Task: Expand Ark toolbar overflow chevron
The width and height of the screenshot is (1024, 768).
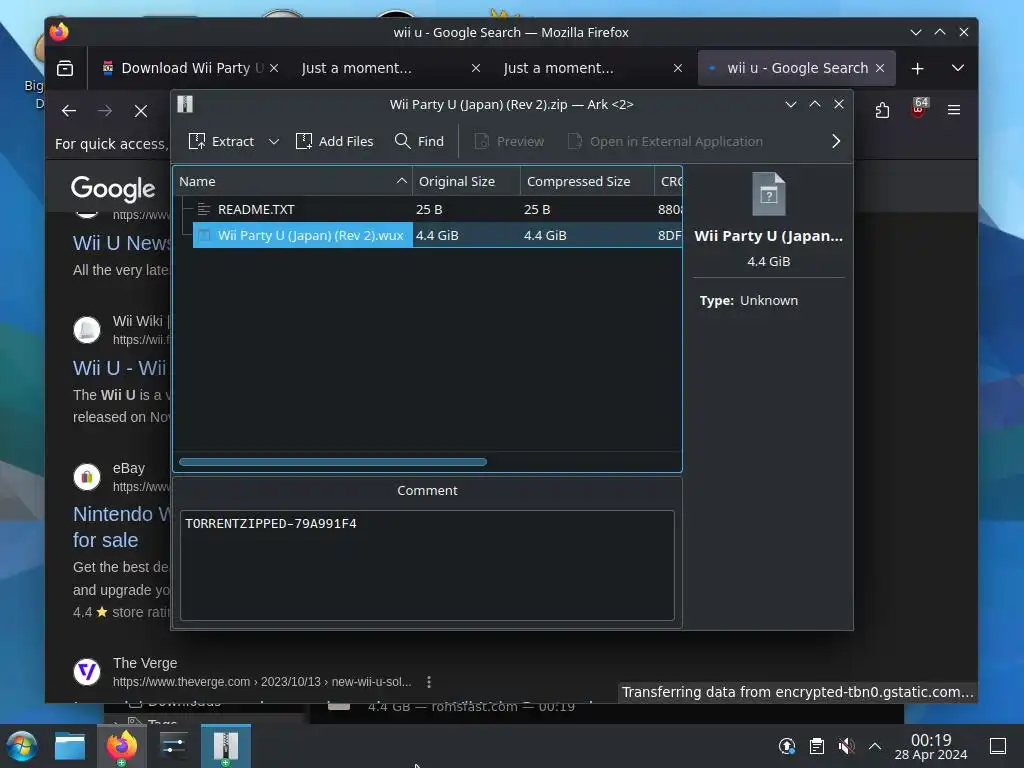Action: coord(836,141)
